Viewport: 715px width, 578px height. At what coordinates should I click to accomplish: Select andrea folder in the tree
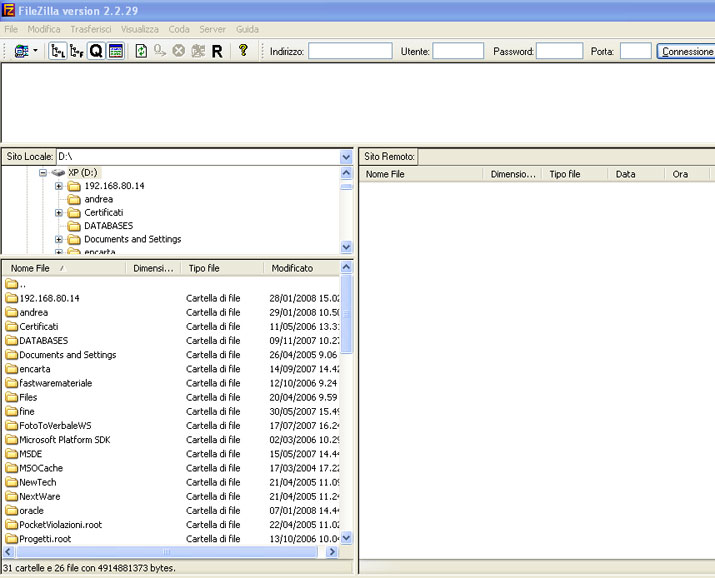[98, 199]
